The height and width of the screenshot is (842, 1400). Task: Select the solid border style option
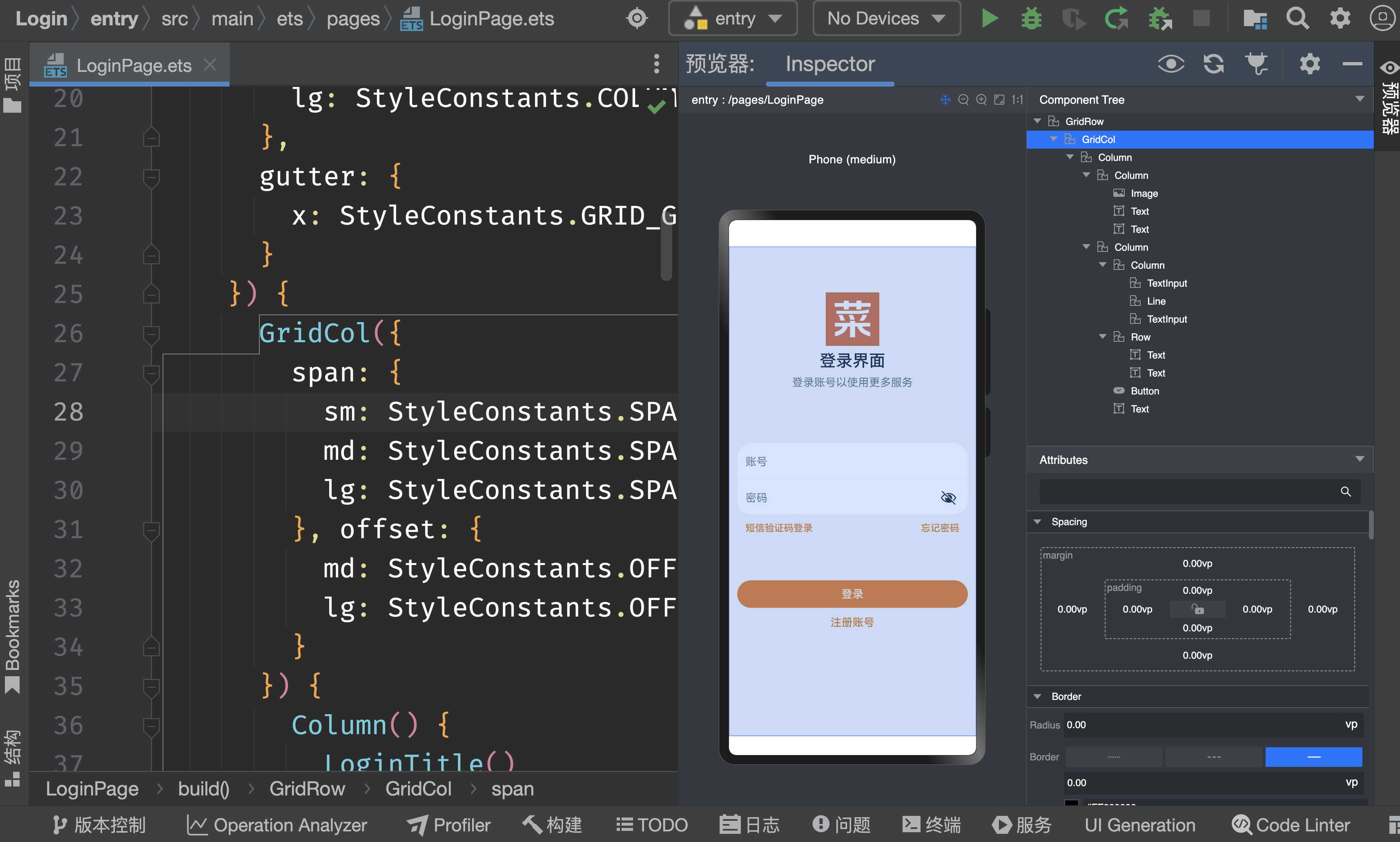(x=1313, y=756)
